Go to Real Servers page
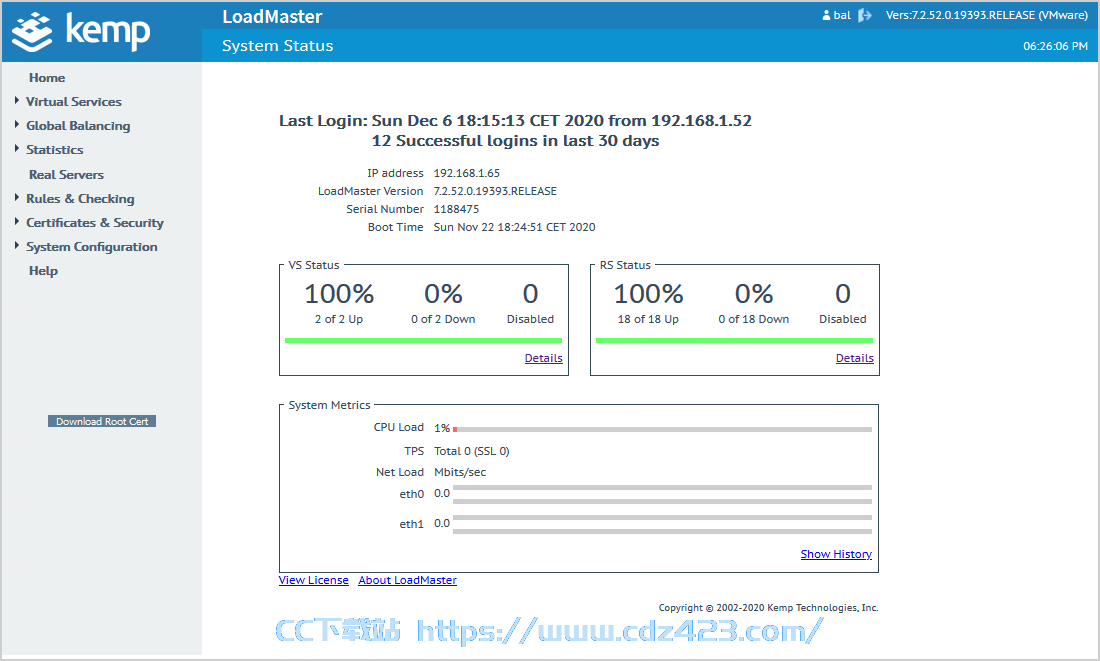Viewport: 1100px width, 661px height. click(66, 175)
